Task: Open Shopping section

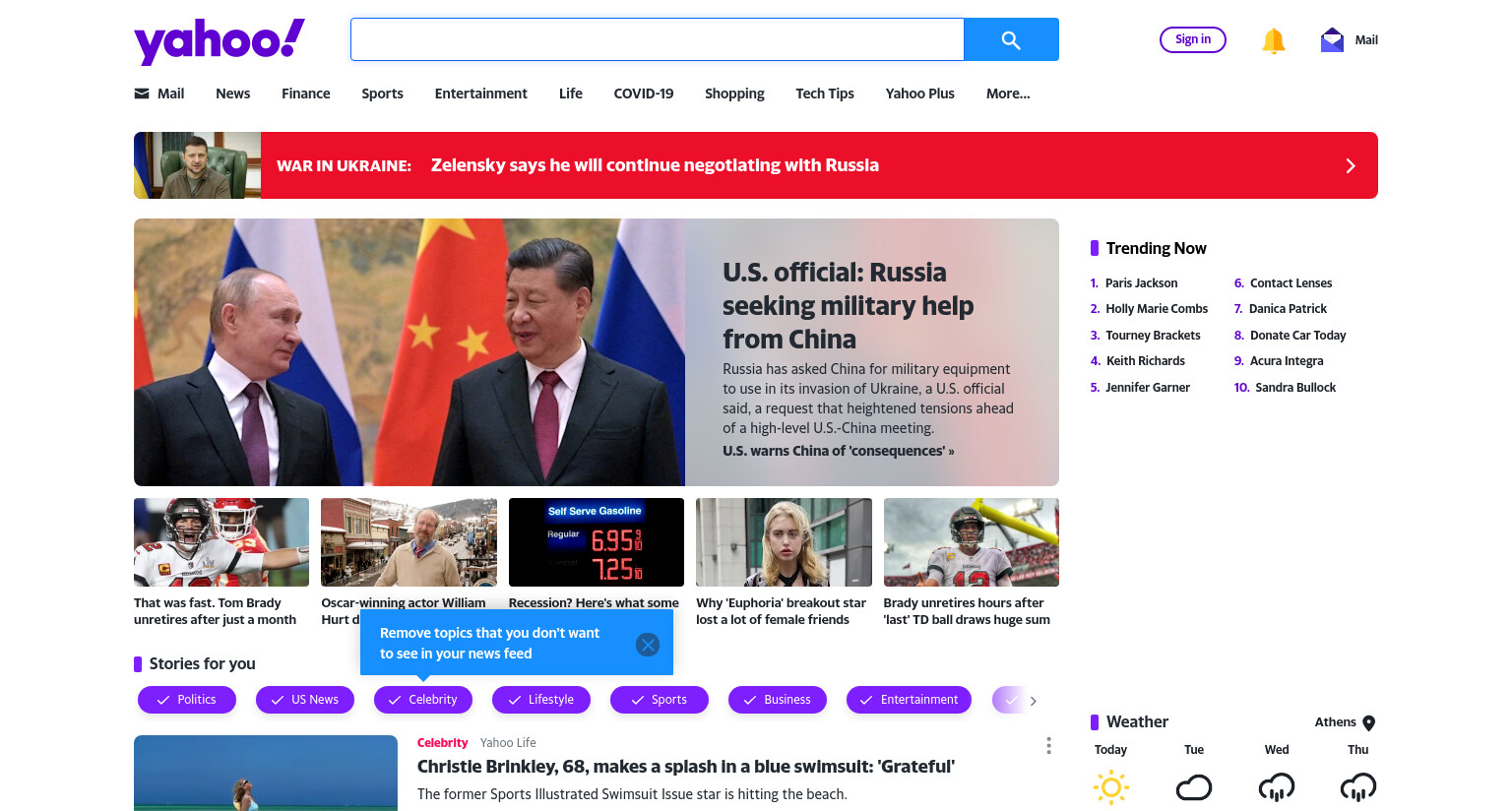Action: (x=734, y=94)
